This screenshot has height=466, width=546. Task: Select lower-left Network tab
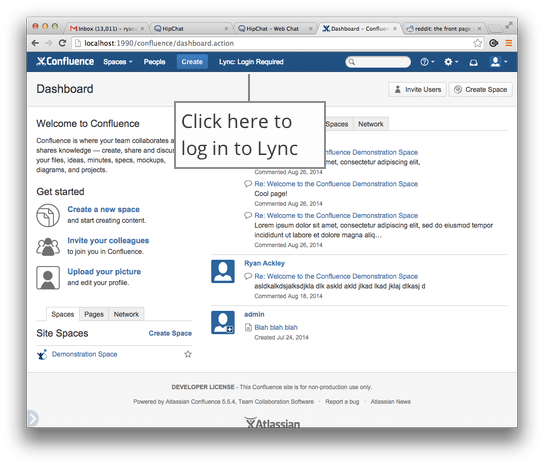pyautogui.click(x=126, y=314)
